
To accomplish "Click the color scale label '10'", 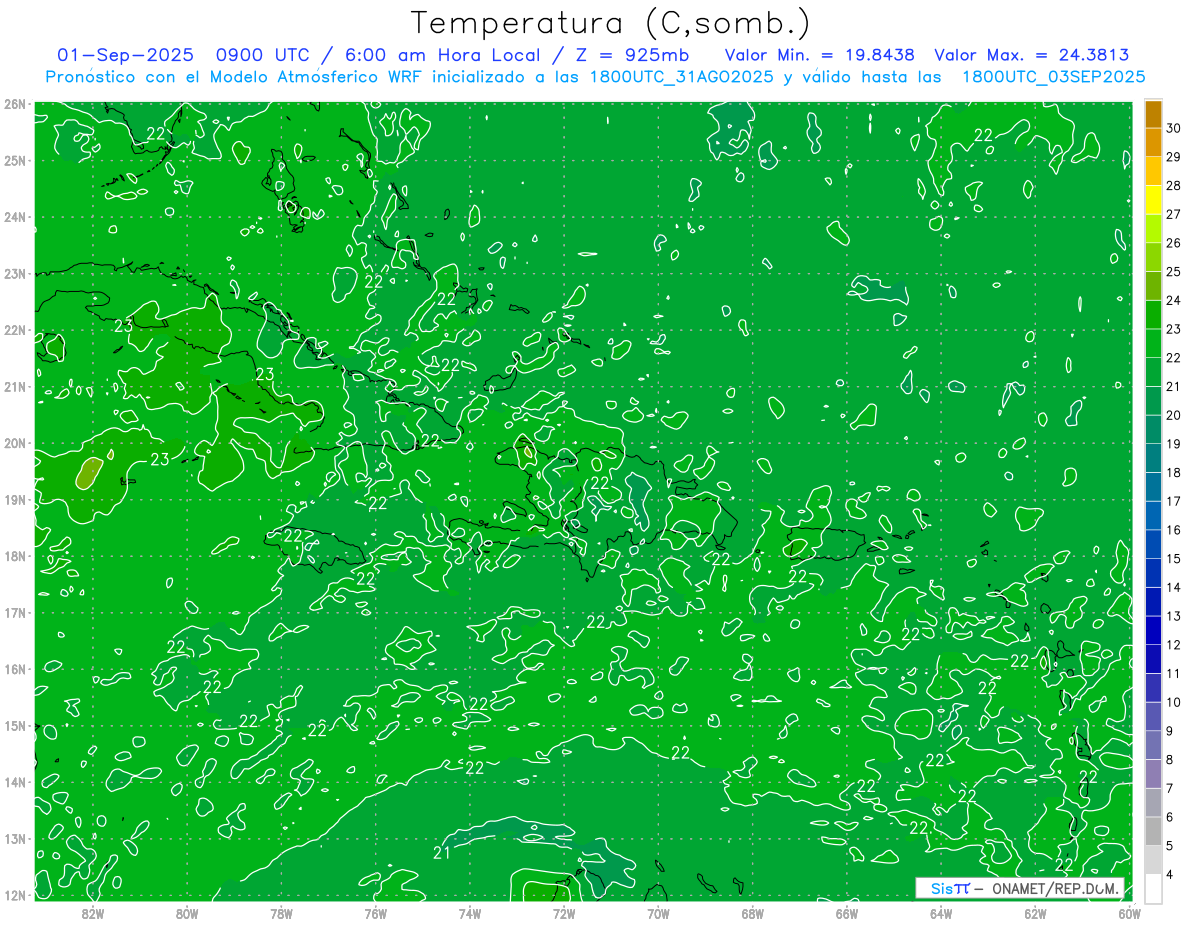I will (x=1173, y=702).
